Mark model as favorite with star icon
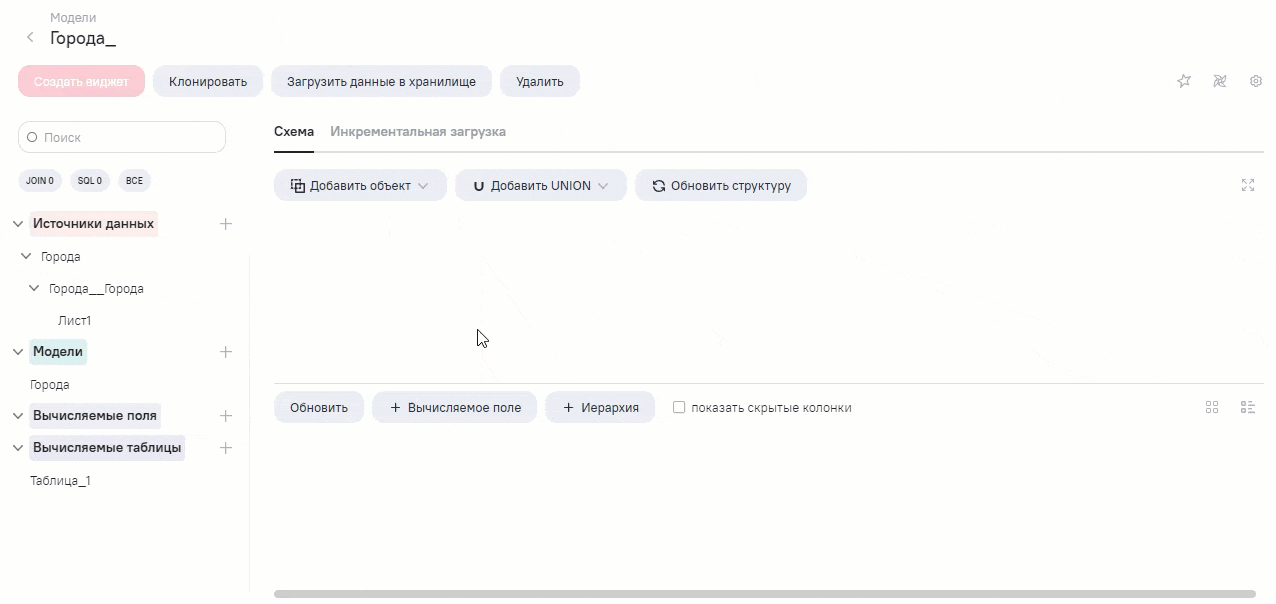This screenshot has height=604, width=1276. pyautogui.click(x=1184, y=81)
